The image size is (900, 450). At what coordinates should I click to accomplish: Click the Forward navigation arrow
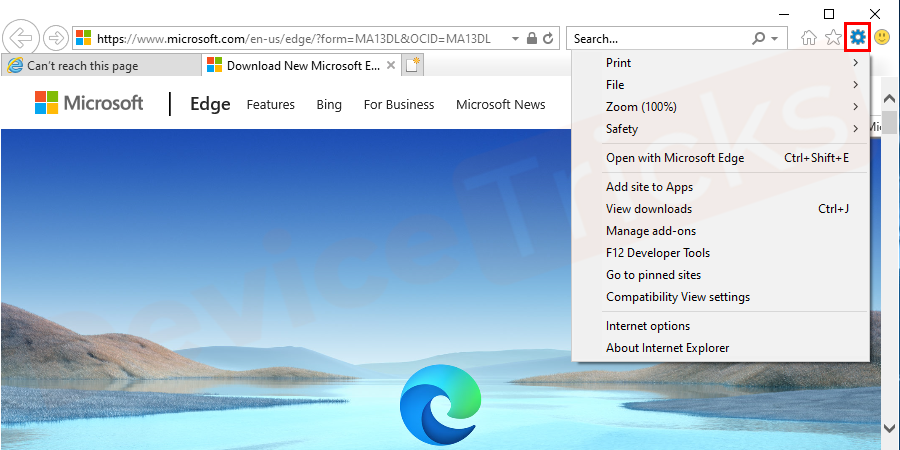[x=56, y=38]
